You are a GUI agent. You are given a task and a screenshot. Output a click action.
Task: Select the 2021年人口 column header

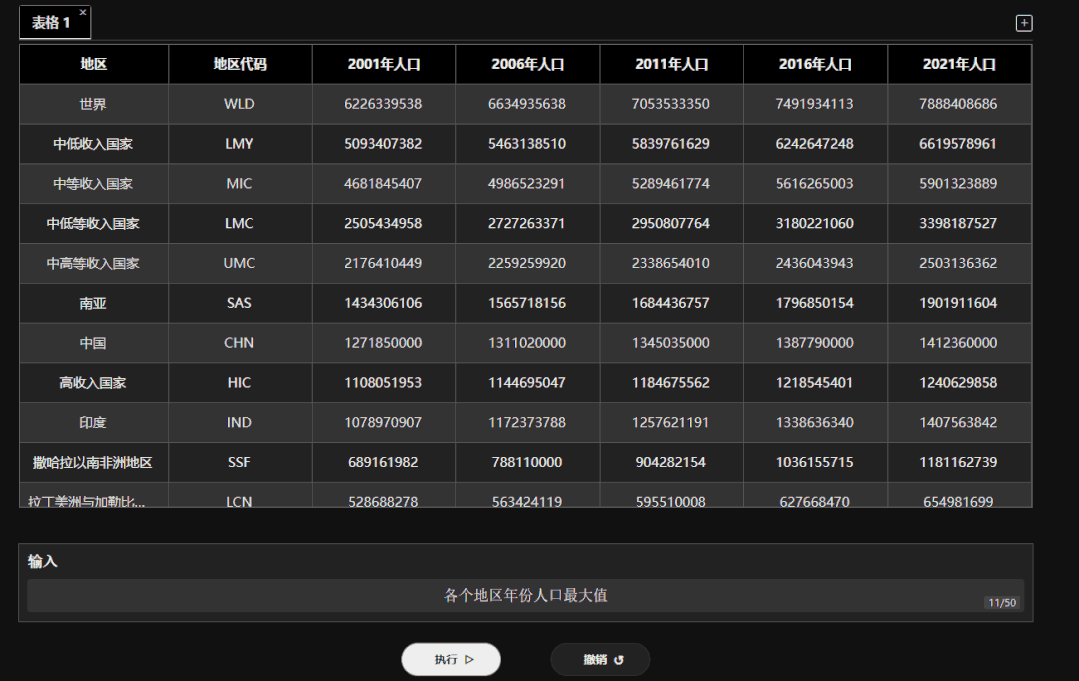tap(959, 65)
